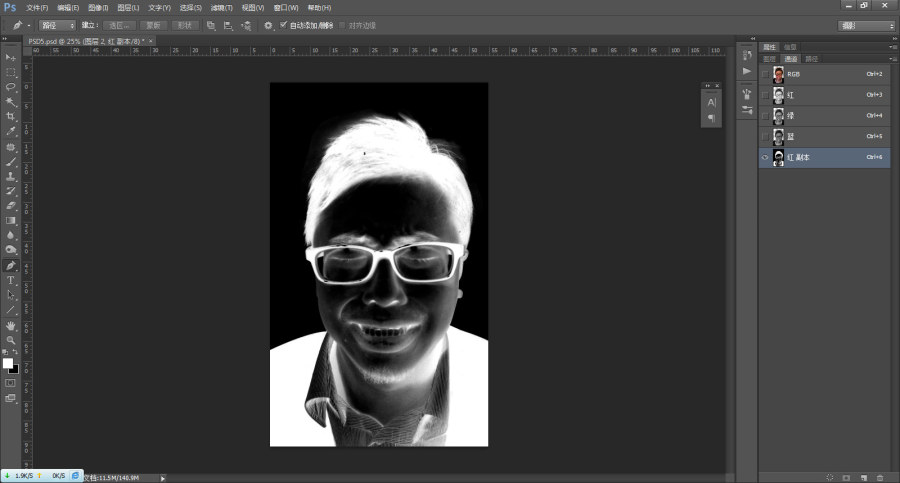Open the Actions play-icon panel
The image size is (900, 483).
click(747, 72)
